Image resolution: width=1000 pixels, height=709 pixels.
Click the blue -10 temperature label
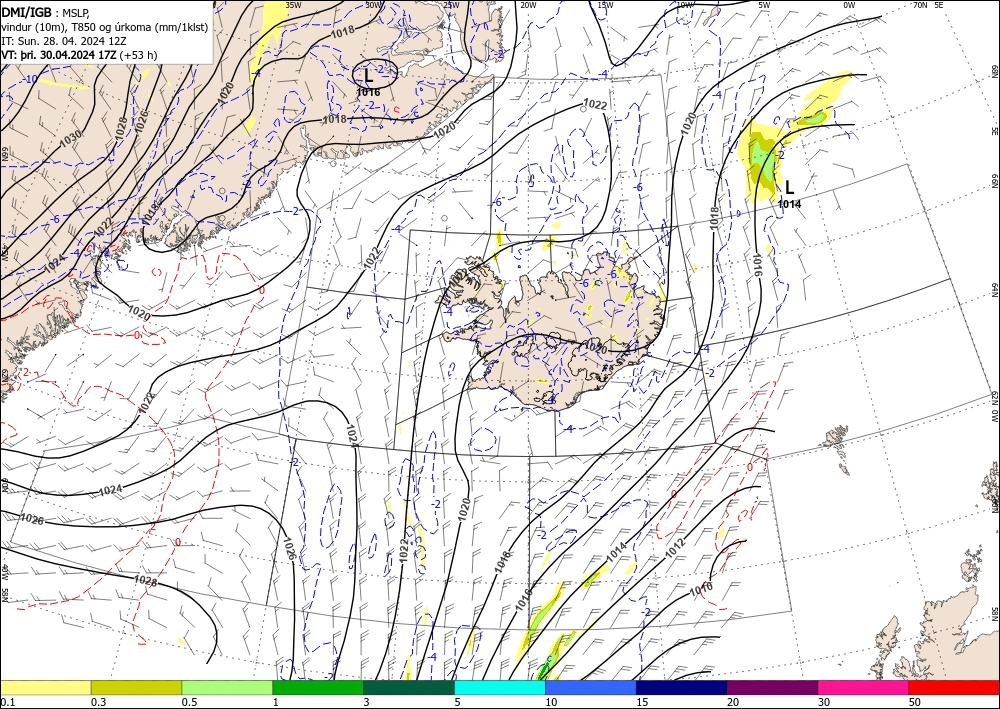coord(30,79)
